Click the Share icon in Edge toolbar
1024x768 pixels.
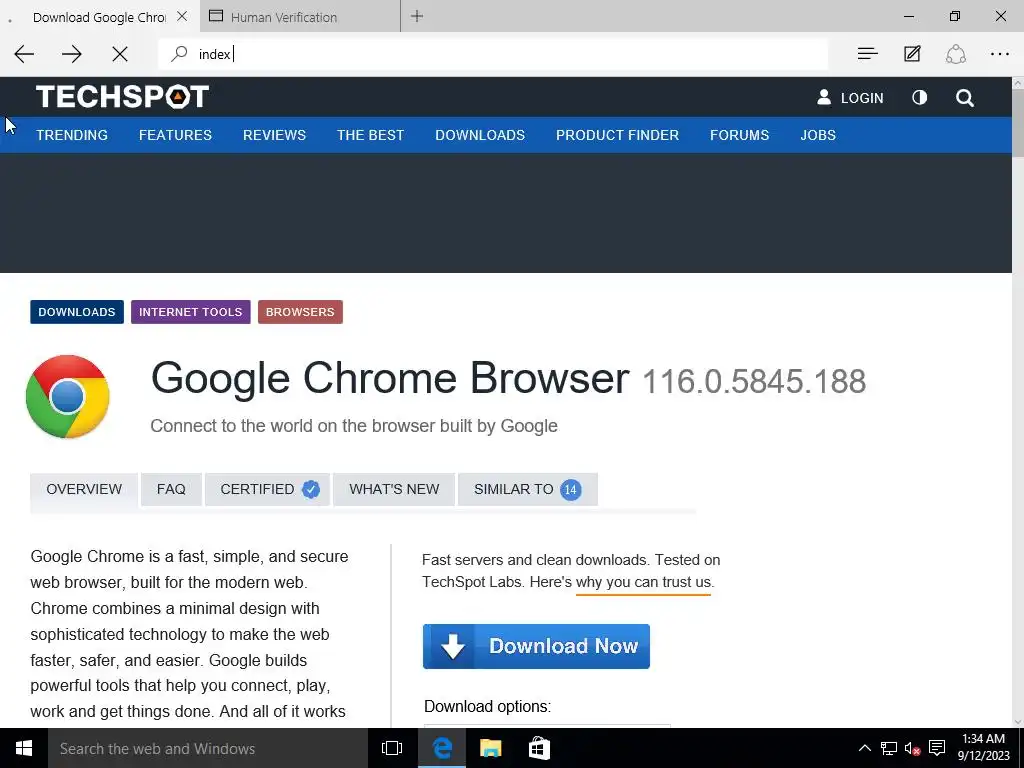[x=955, y=54]
